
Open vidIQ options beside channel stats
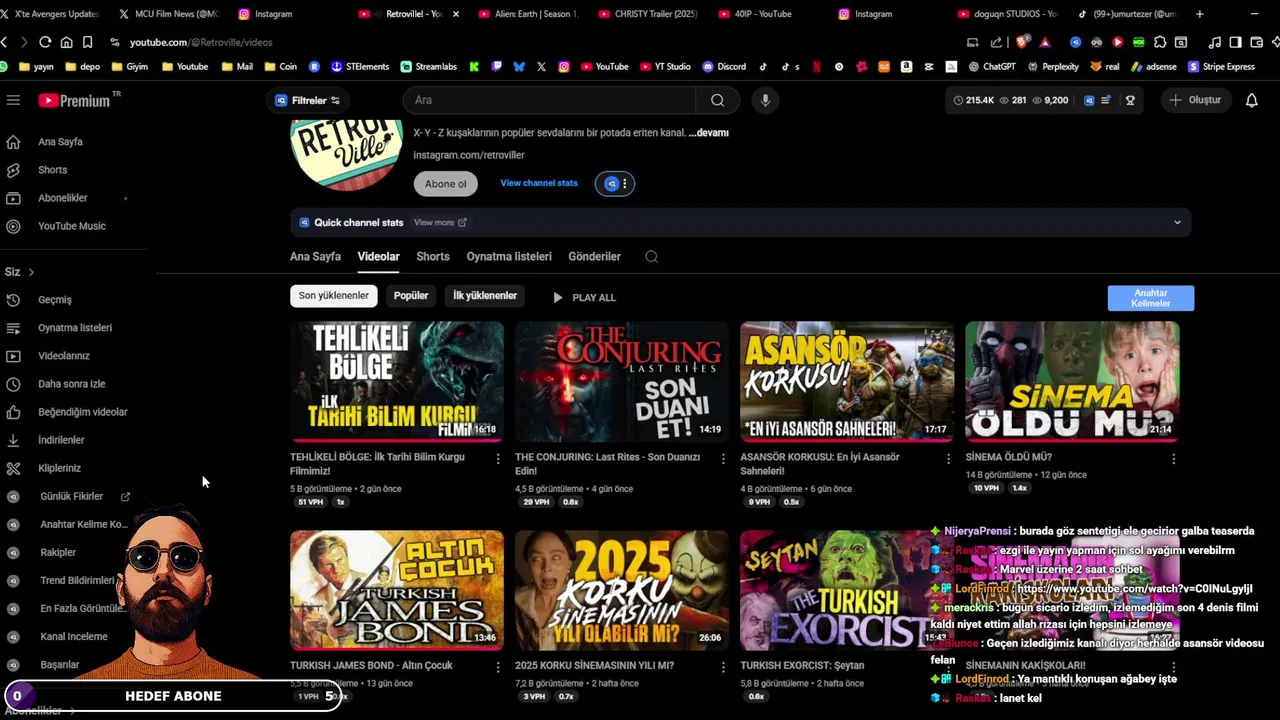pyautogui.click(x=615, y=184)
